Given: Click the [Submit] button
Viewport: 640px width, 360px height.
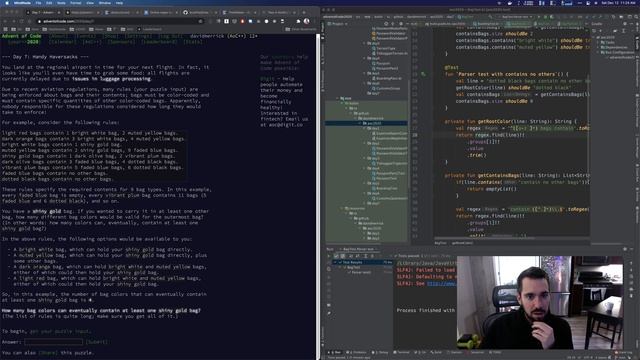Looking at the screenshot, I should tap(97, 342).
